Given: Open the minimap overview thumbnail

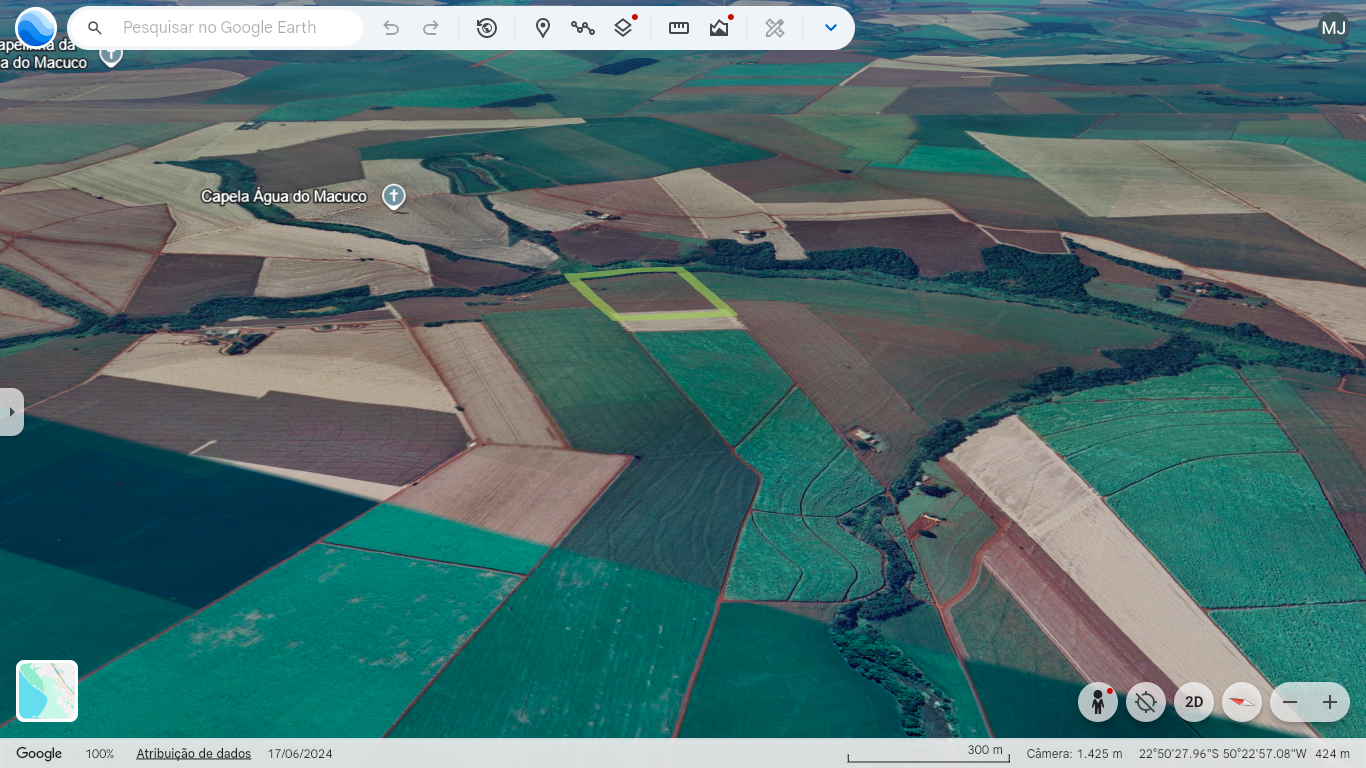Looking at the screenshot, I should [47, 691].
